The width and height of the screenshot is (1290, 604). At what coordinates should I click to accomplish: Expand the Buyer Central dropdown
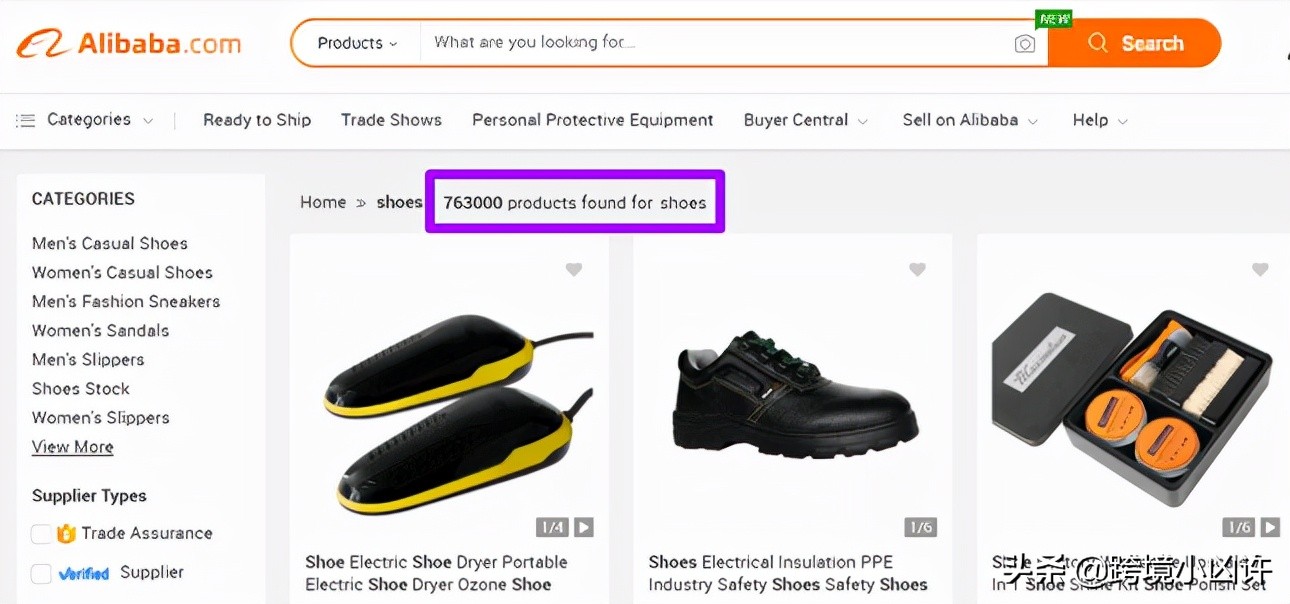pyautogui.click(x=806, y=120)
